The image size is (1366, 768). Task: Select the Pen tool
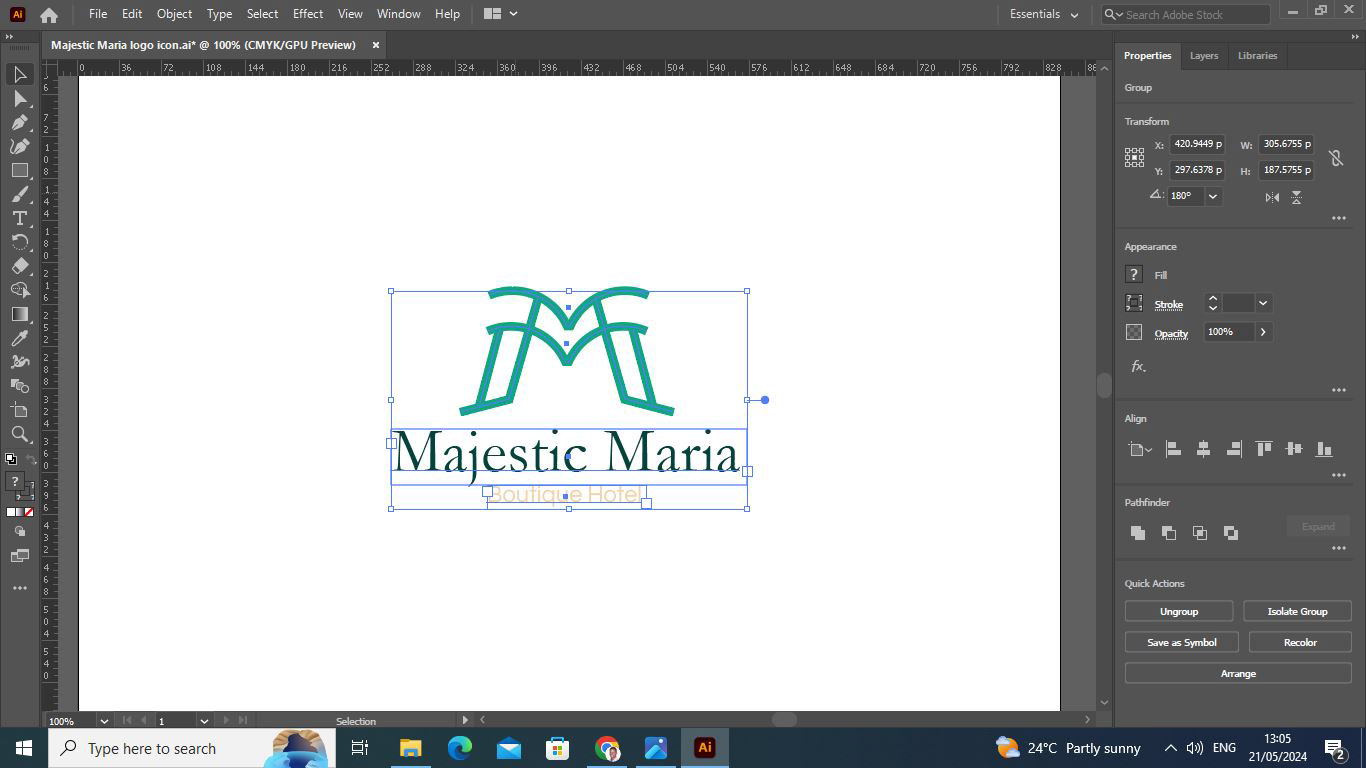(x=19, y=122)
